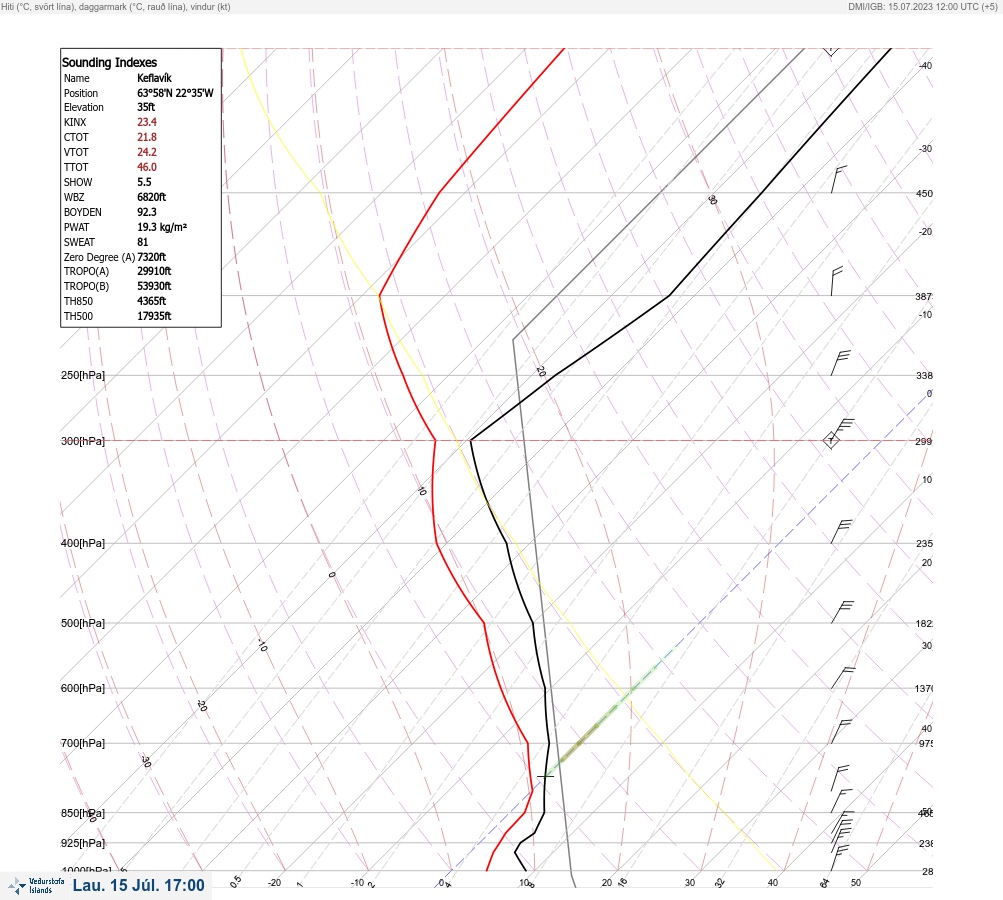Click the '925[hPa]' pressure label
This screenshot has width=1003, height=900.
[83, 843]
